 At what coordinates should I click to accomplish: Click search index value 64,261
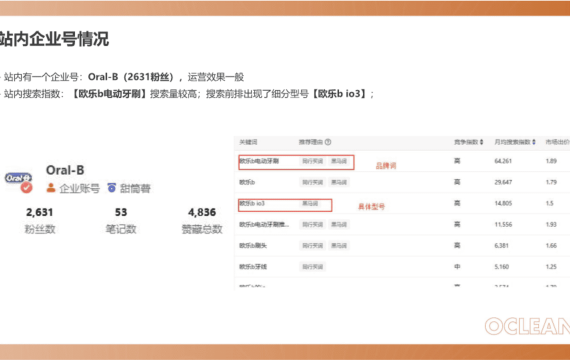(503, 161)
